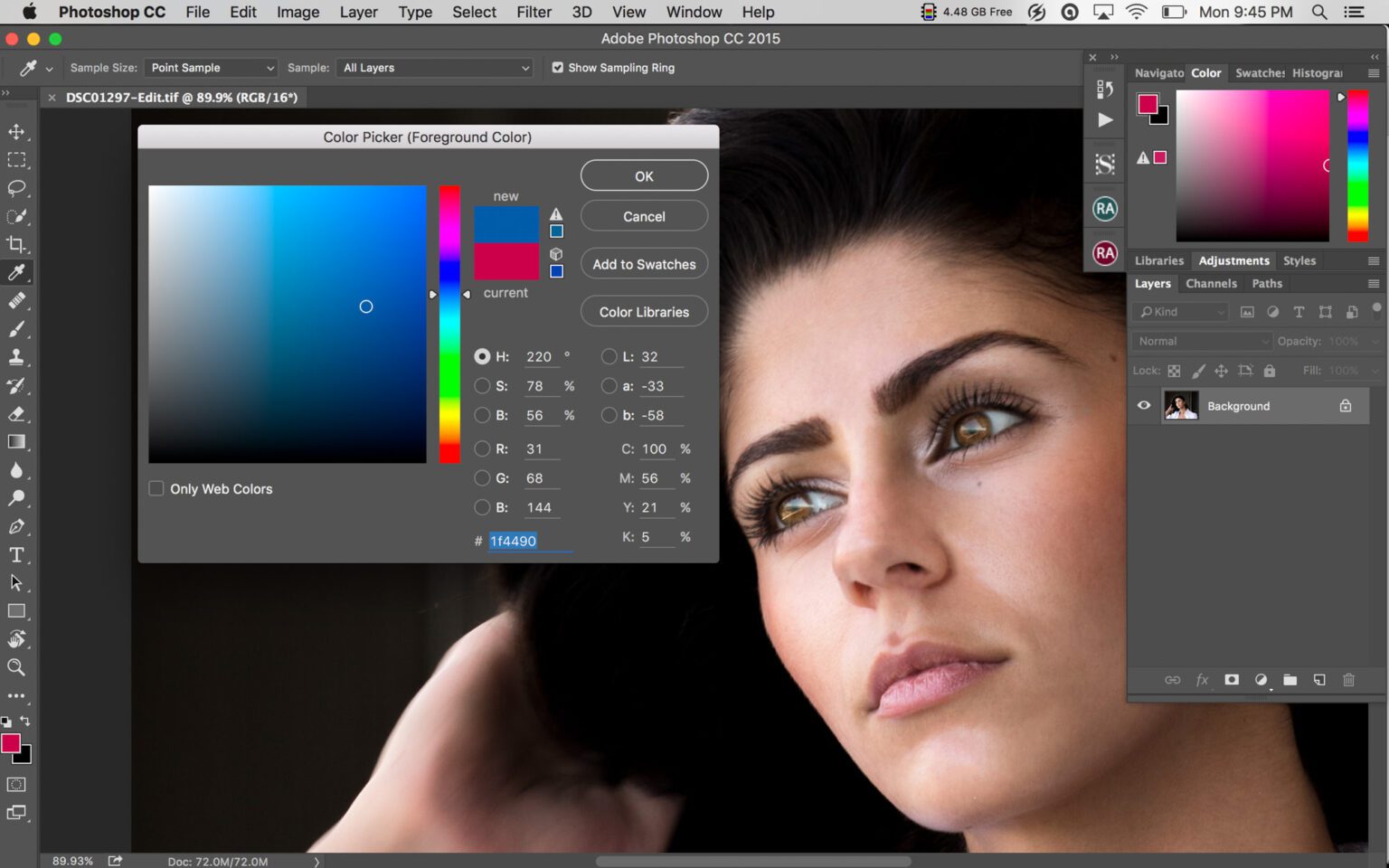Select the Eyedropper tool
Viewport: 1389px width, 868px height.
16,272
